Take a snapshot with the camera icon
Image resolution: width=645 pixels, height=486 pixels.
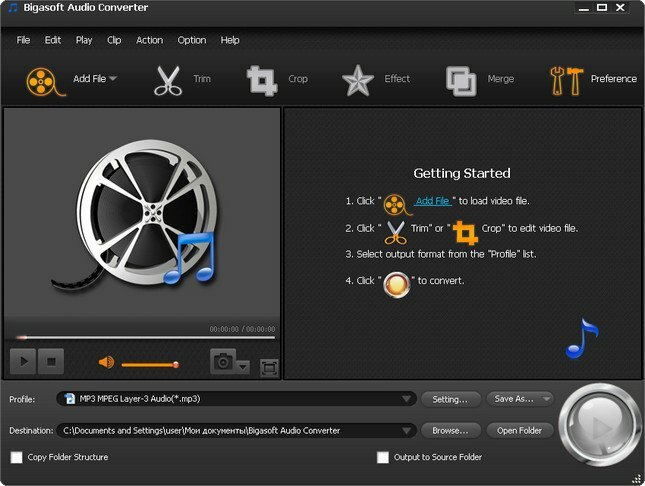point(224,362)
